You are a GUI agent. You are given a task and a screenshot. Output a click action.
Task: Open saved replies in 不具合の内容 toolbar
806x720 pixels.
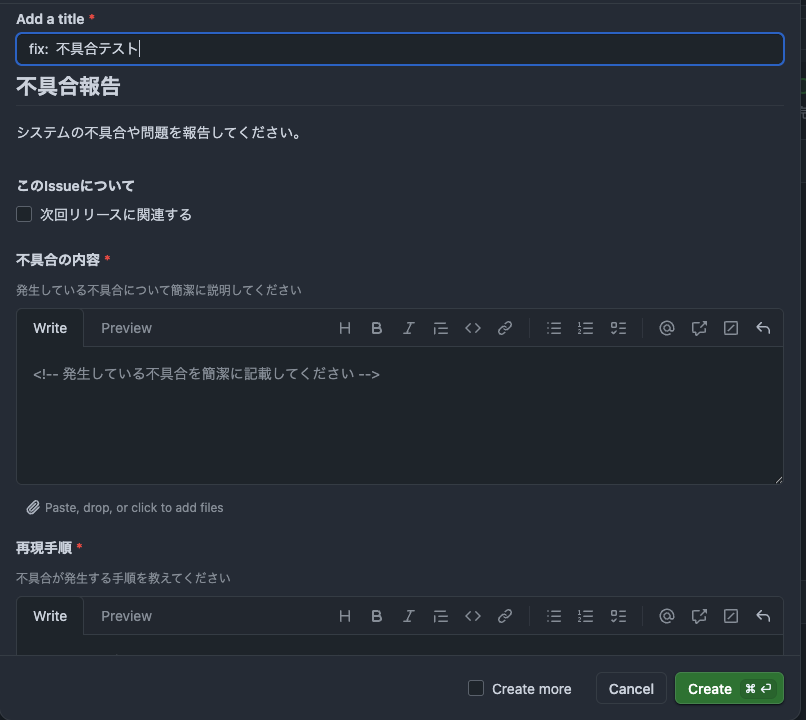pyautogui.click(x=763, y=328)
